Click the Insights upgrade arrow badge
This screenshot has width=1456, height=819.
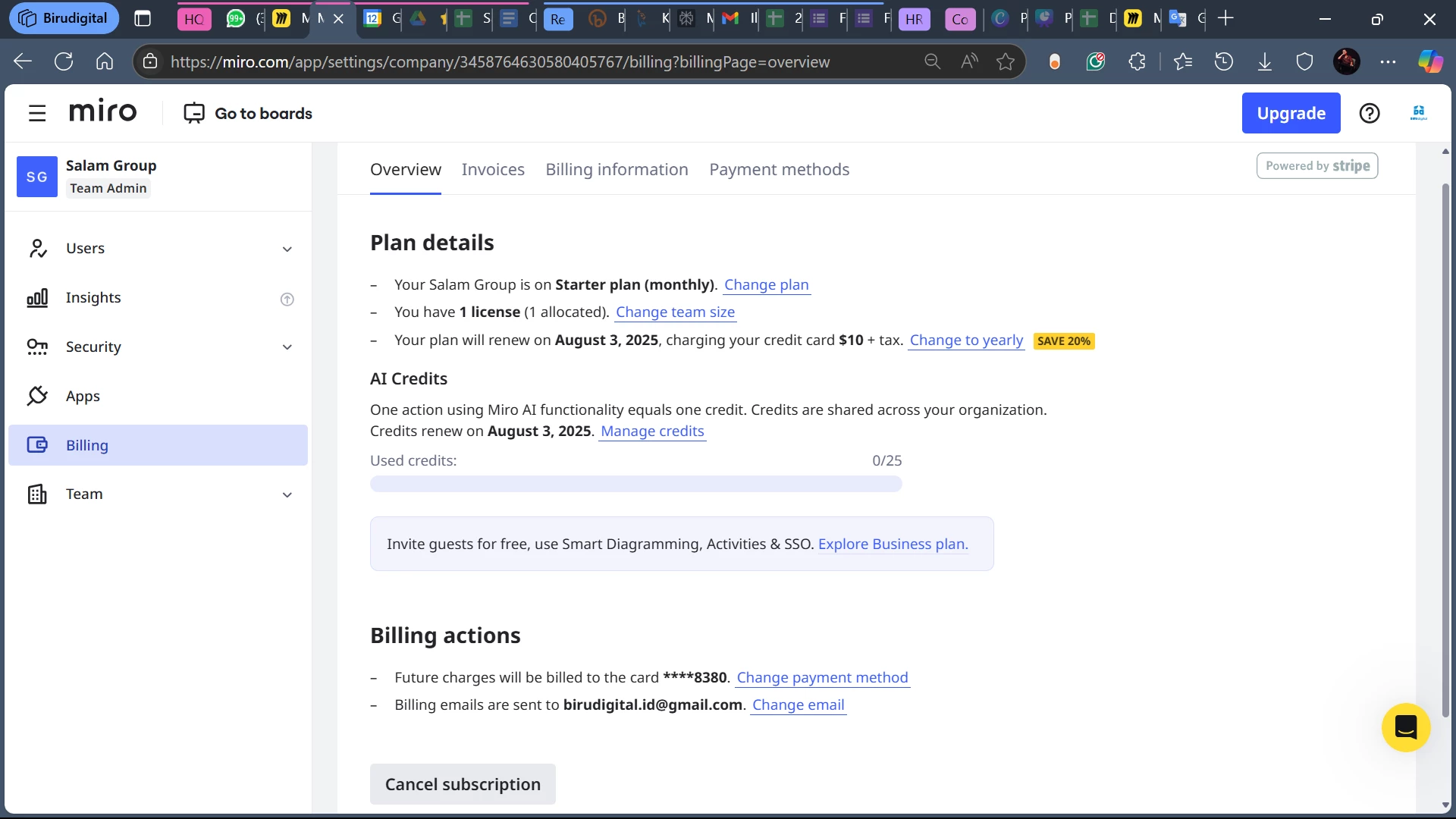tap(287, 300)
